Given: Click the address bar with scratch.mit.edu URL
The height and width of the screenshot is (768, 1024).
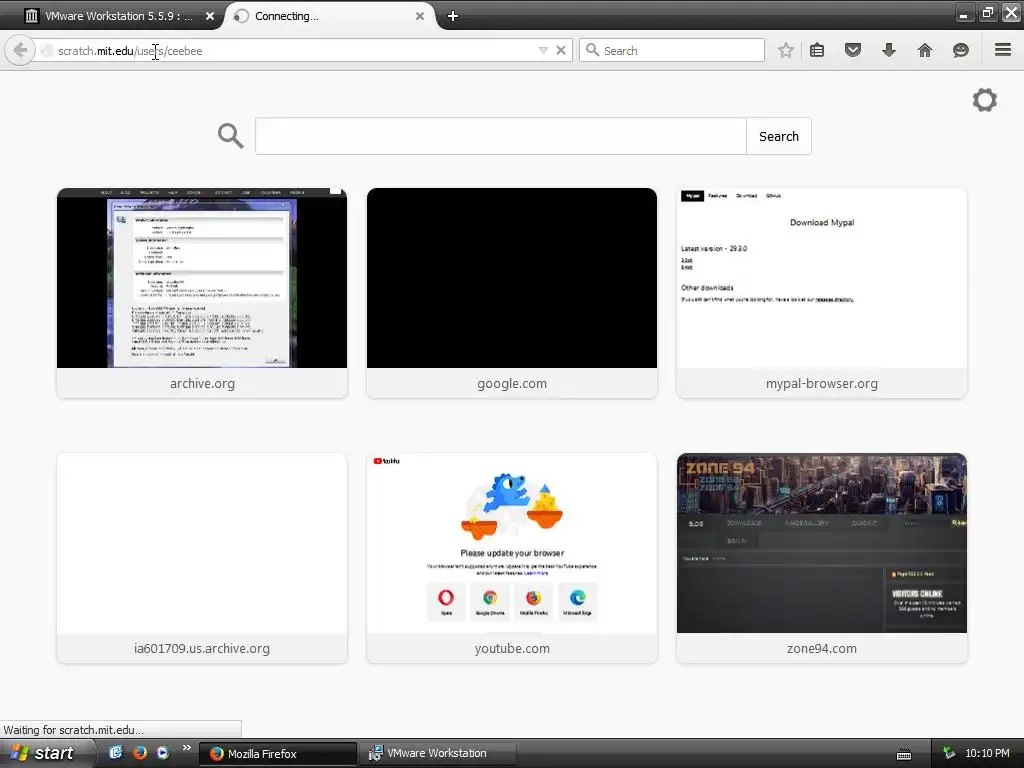Looking at the screenshot, I should tap(287, 50).
